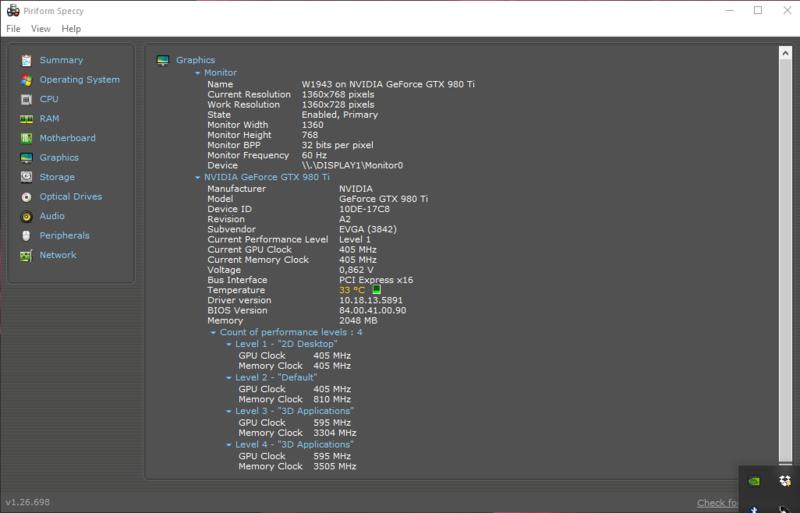Image resolution: width=800 pixels, height=513 pixels.
Task: Collapse Count of performance levels node
Action: (213, 332)
